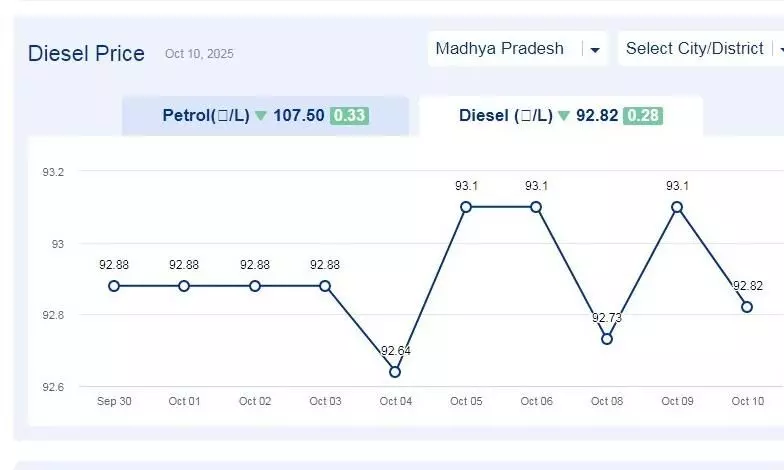
Task: Click the Oct 10, 2025 date label
Action: click(199, 54)
